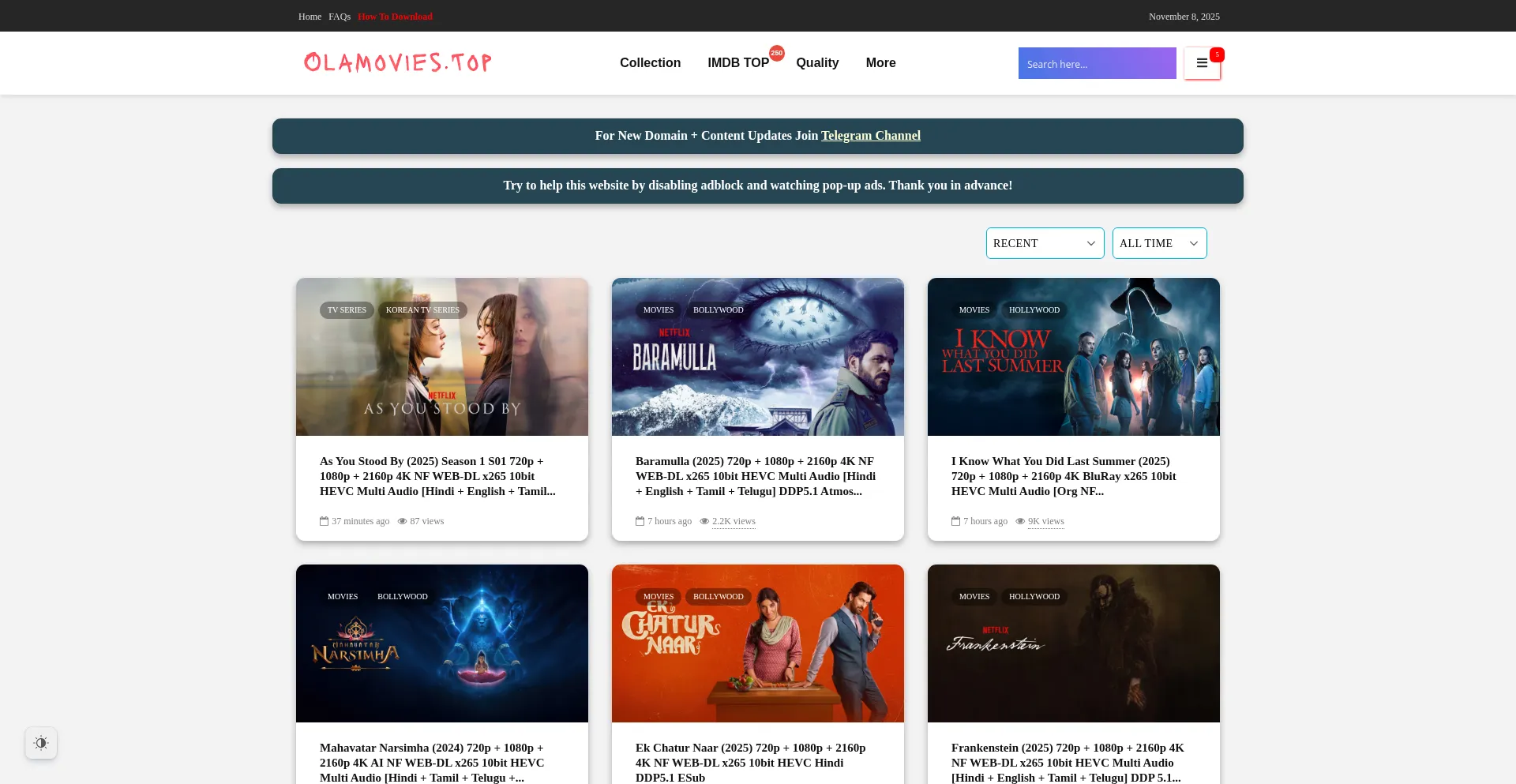Click the OlaMovies.top site logo

[x=398, y=62]
